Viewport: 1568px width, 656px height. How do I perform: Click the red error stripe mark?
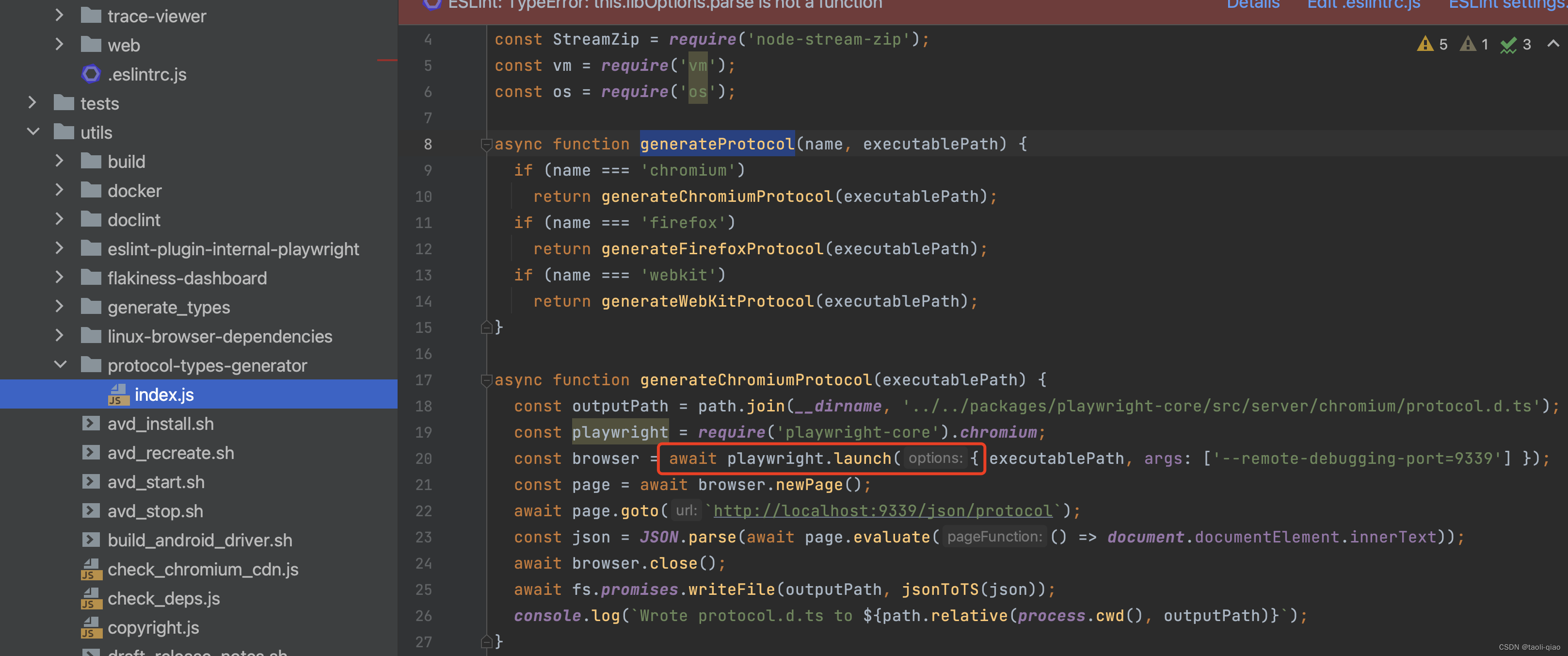pos(386,60)
